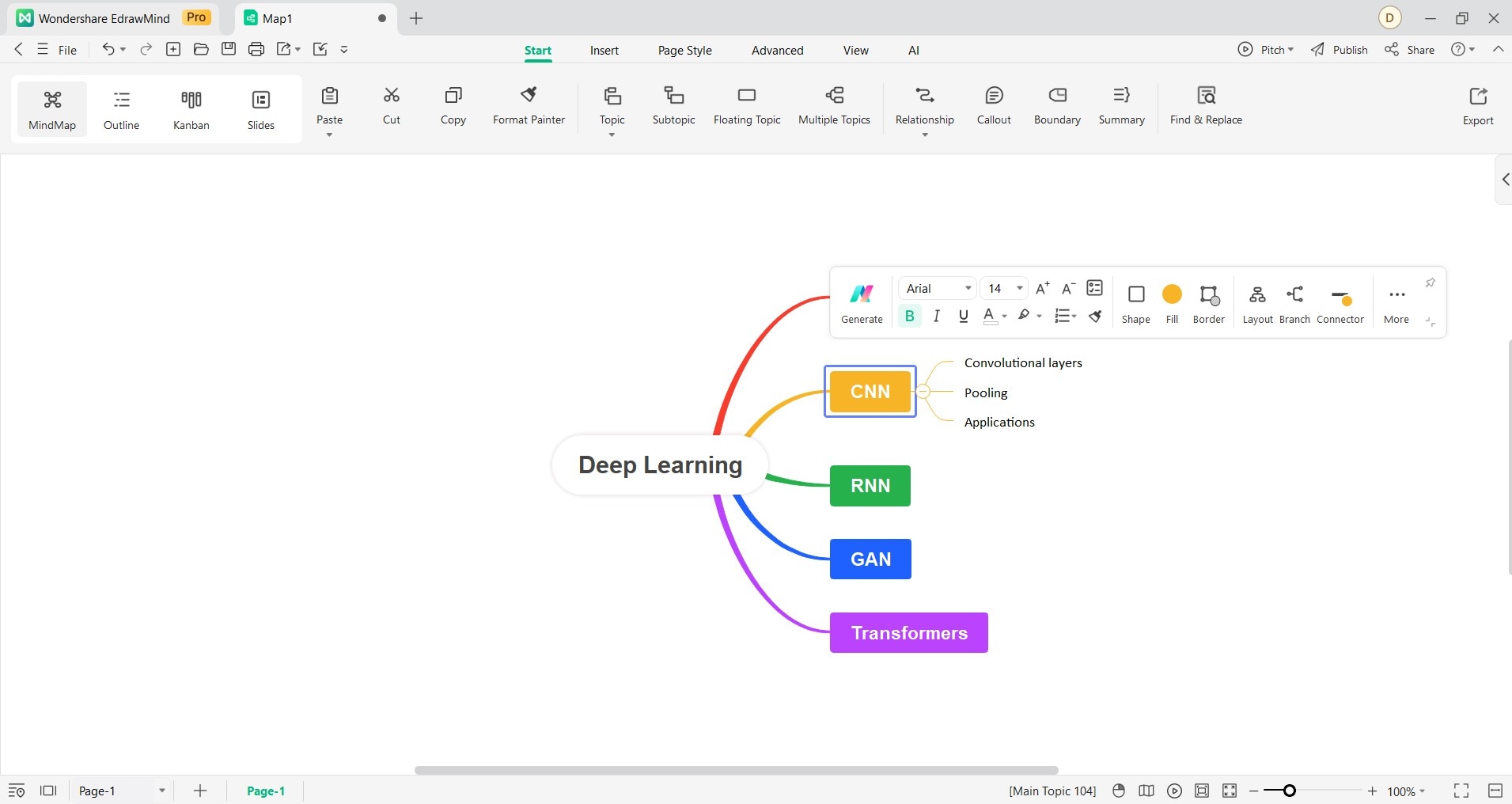Insert a Summary bracket
This screenshot has width=1512, height=804.
click(1122, 106)
